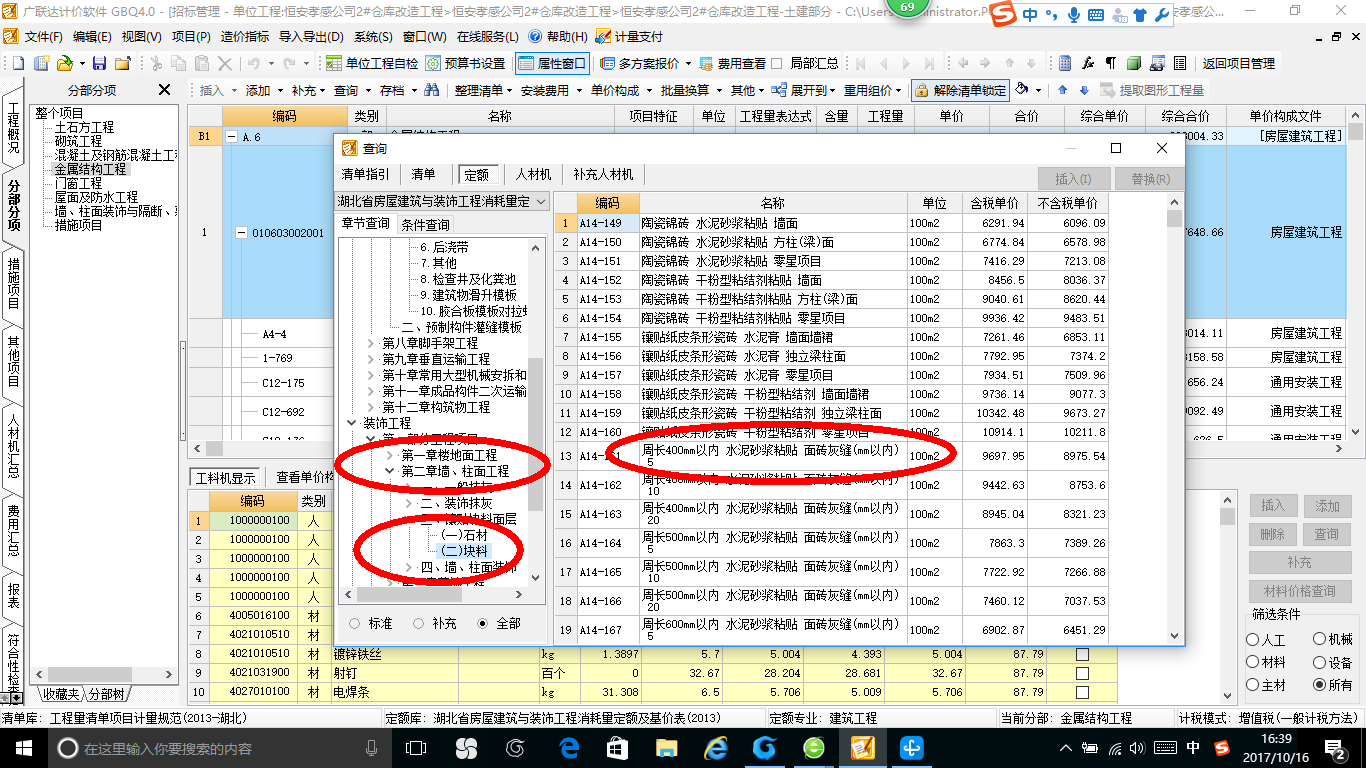The width and height of the screenshot is (1366, 768).
Task: Click the fx formula icon
Action: (x=1088, y=63)
